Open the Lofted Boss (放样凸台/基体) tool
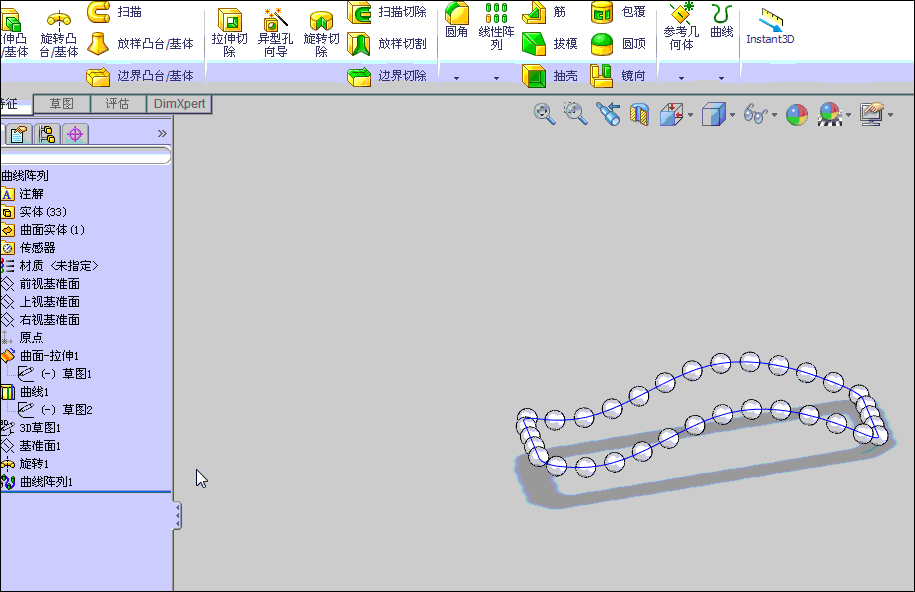 140,44
